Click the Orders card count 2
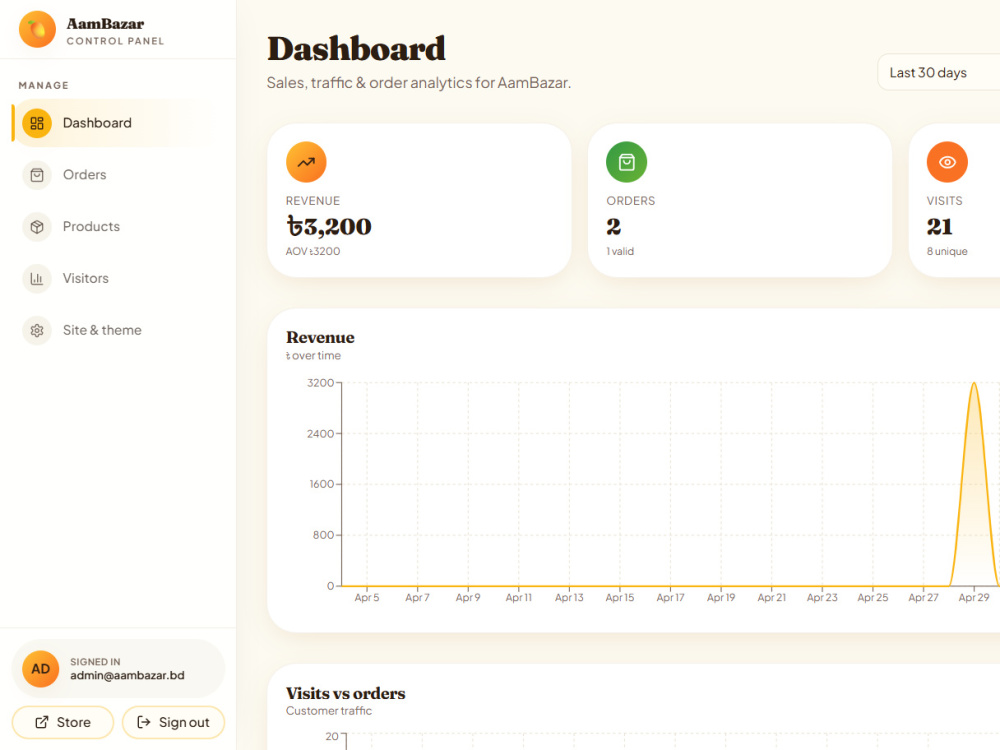This screenshot has height=750, width=1000. pos(614,226)
